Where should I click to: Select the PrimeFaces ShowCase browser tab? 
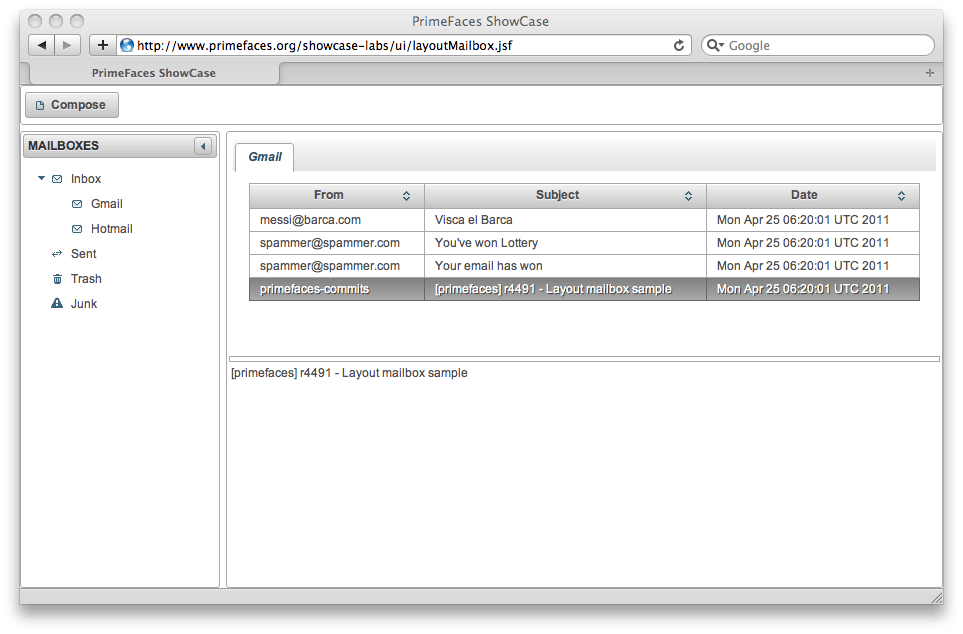[154, 73]
